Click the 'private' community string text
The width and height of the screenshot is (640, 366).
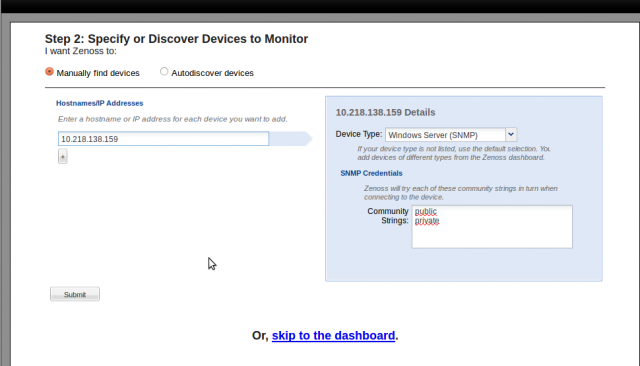tap(427, 221)
